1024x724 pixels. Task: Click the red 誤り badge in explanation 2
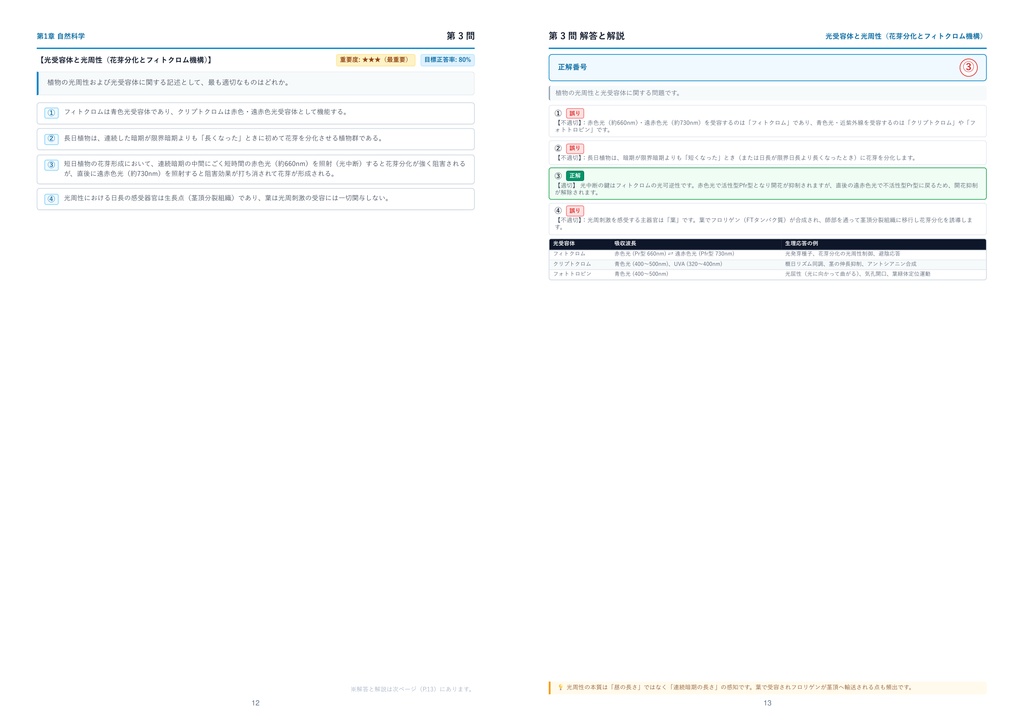[x=575, y=148]
